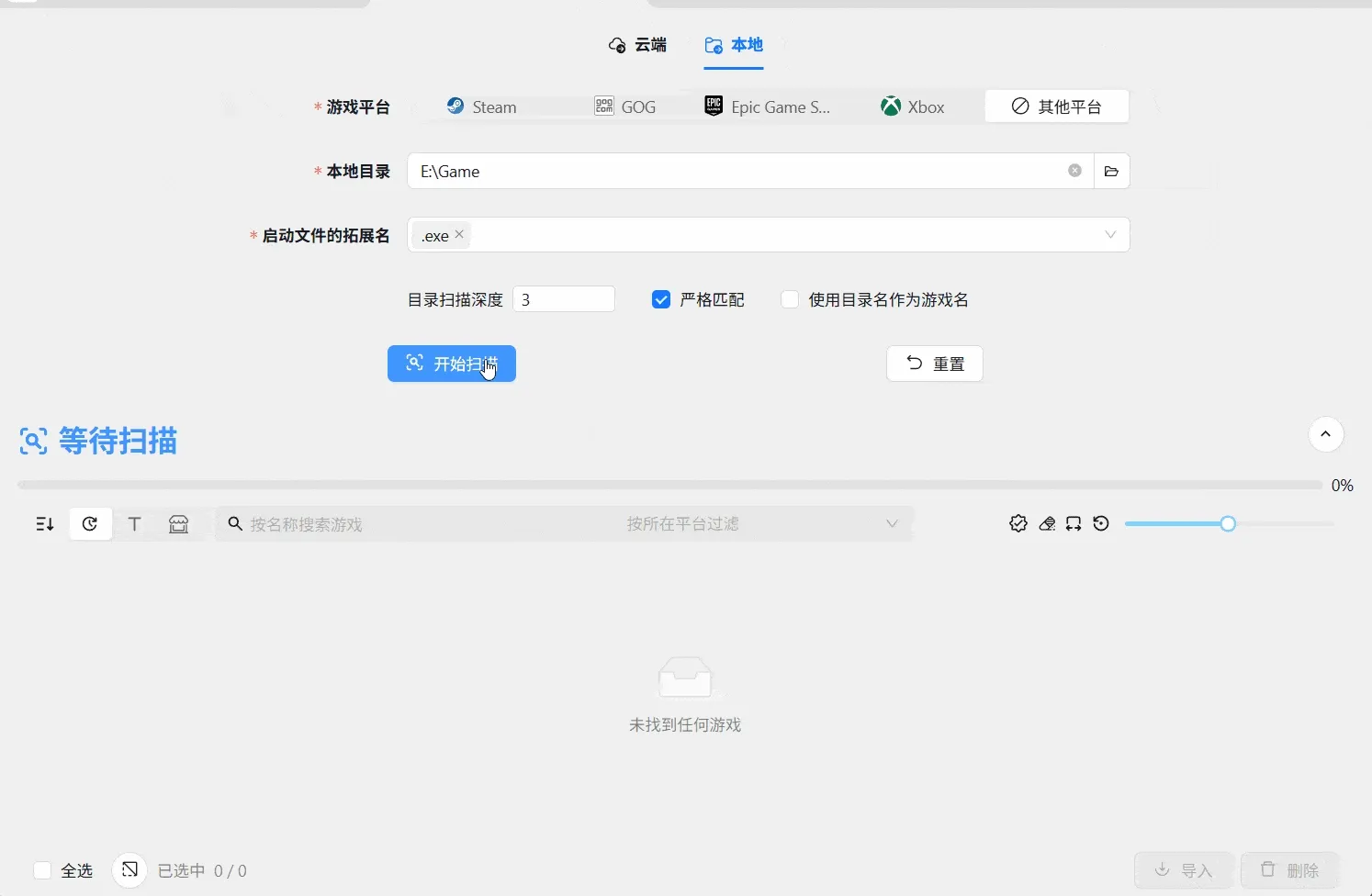
Task: Open the 启动文件的拓展名 extension dropdown
Action: [1109, 235]
